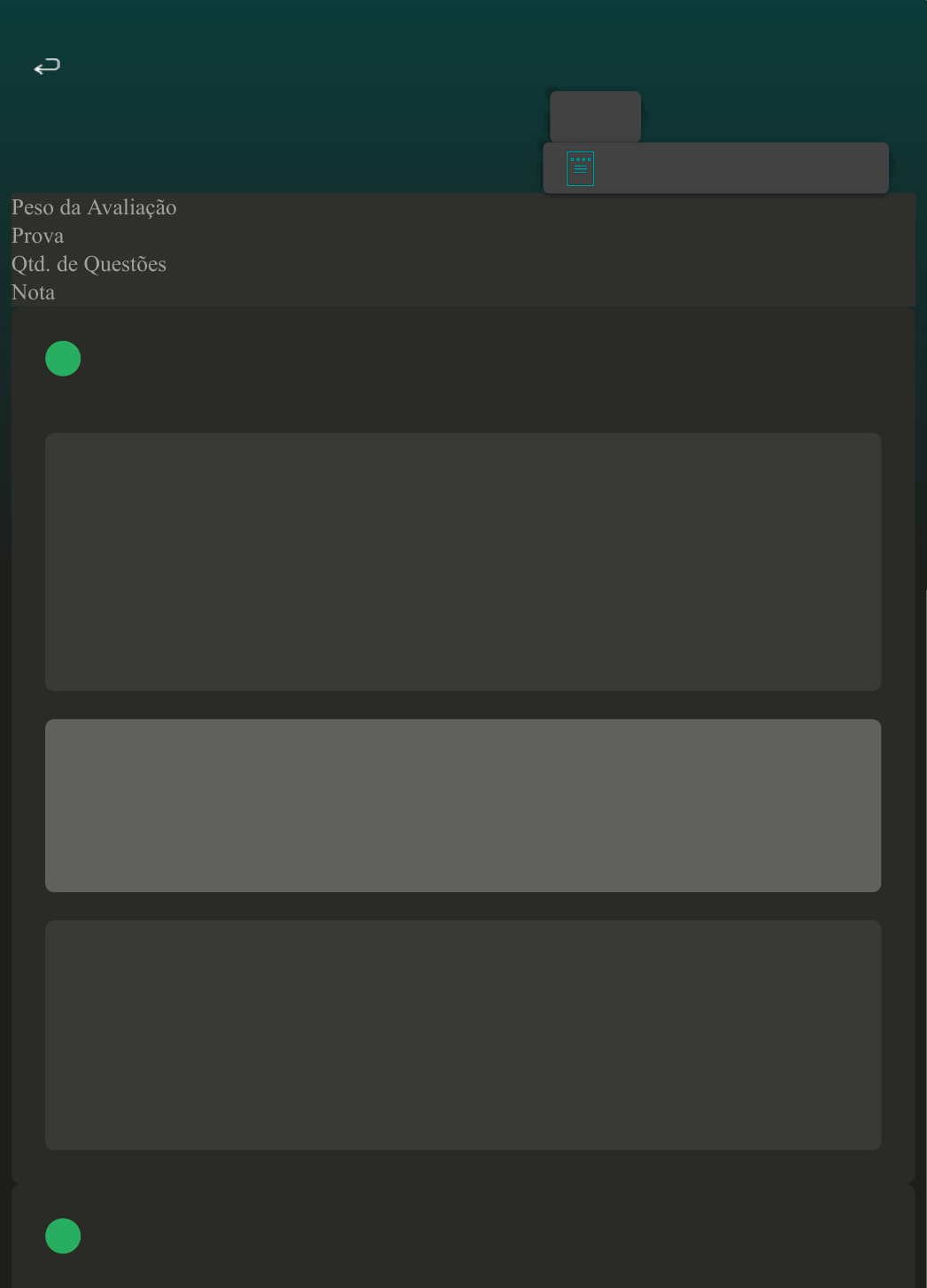Click the second question panel at bottom
The width and height of the screenshot is (927, 1288).
click(x=463, y=1236)
